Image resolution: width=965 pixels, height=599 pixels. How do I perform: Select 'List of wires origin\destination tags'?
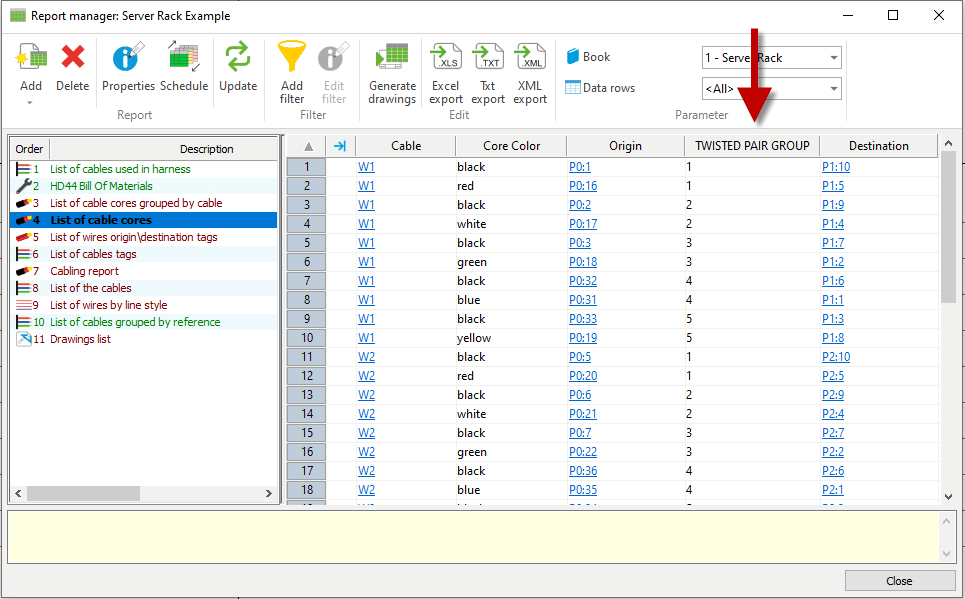[x=134, y=237]
